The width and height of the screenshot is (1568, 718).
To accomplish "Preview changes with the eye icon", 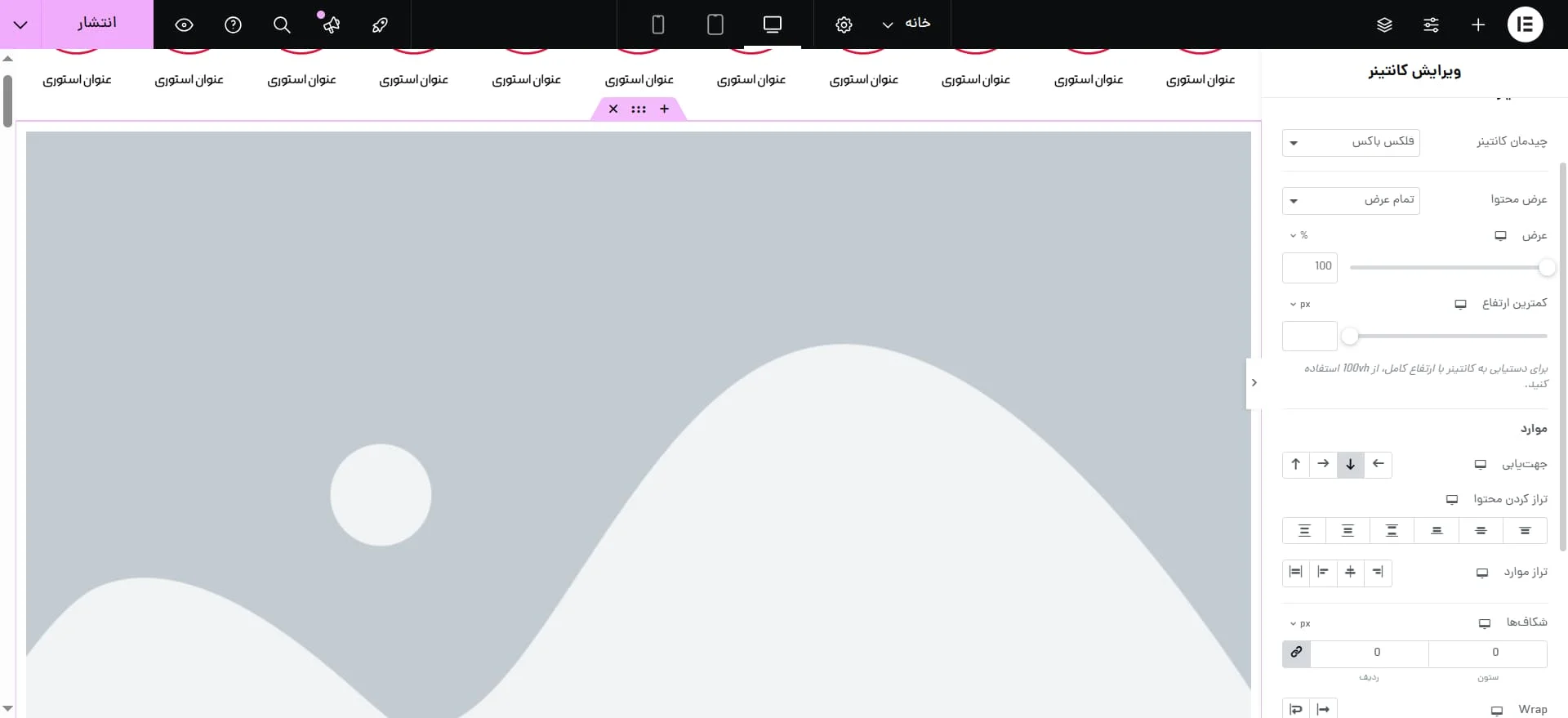I will (x=184, y=25).
